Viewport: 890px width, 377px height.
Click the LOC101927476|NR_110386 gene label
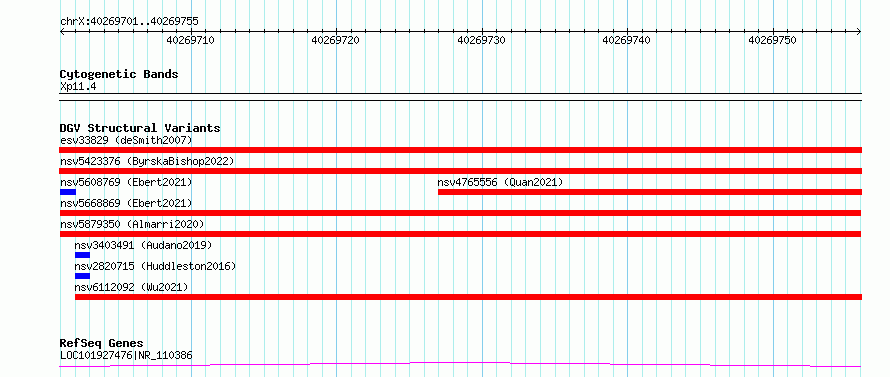(x=126, y=356)
